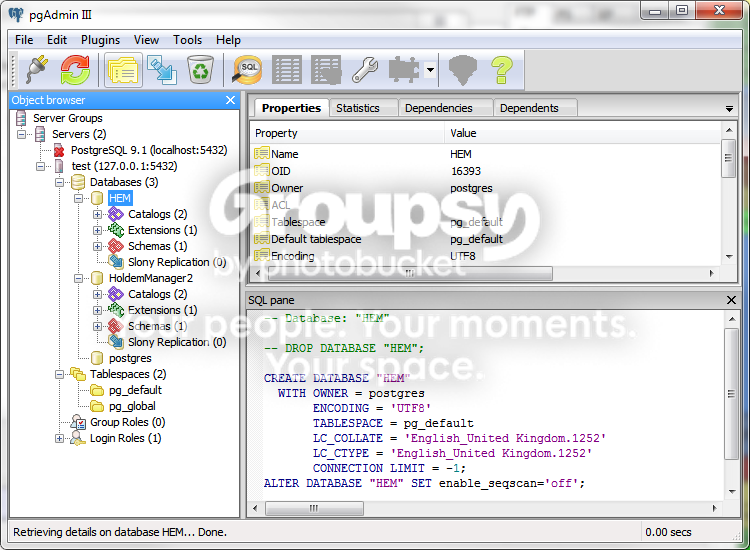
Task: Select Group Roles (0) item
Action: click(128, 422)
